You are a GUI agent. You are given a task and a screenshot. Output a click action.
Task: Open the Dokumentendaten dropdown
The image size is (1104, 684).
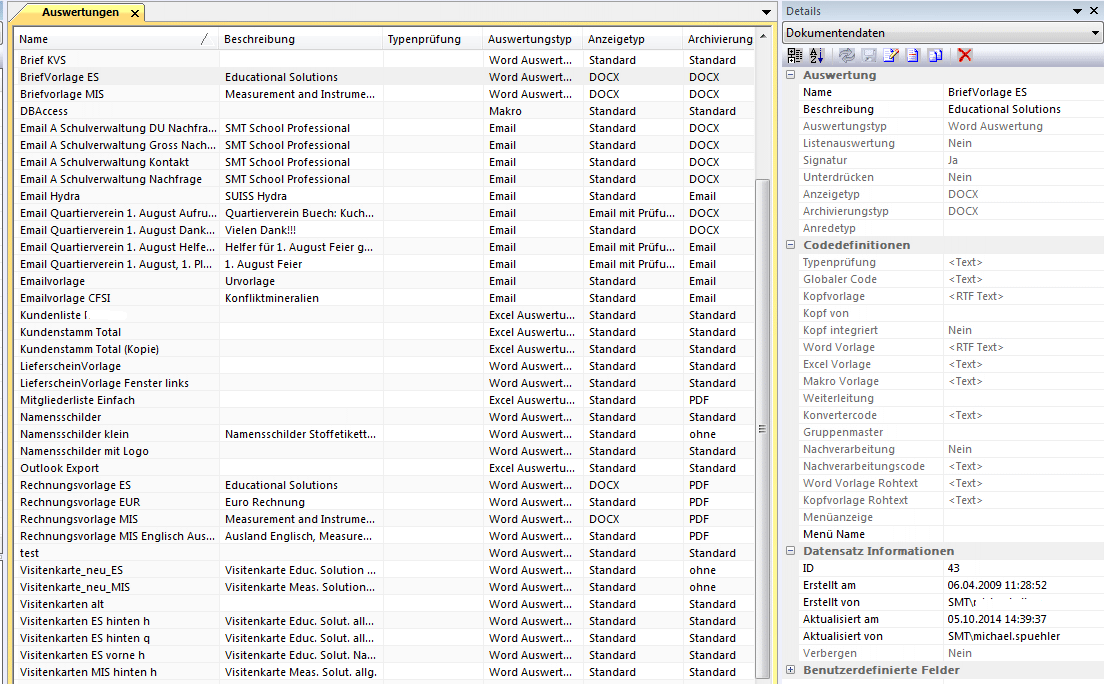click(x=1095, y=33)
